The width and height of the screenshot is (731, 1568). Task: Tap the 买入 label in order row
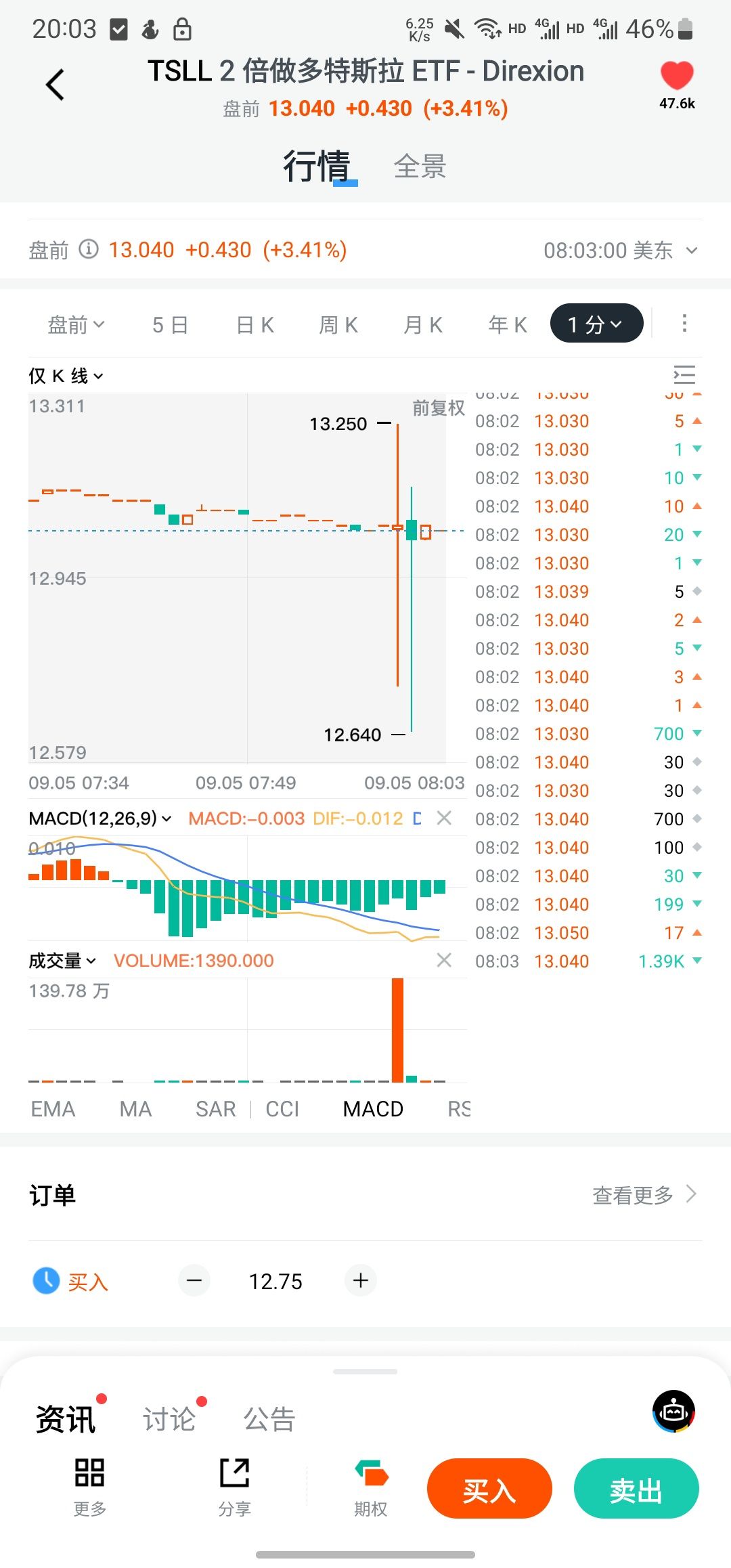pyautogui.click(x=88, y=1281)
